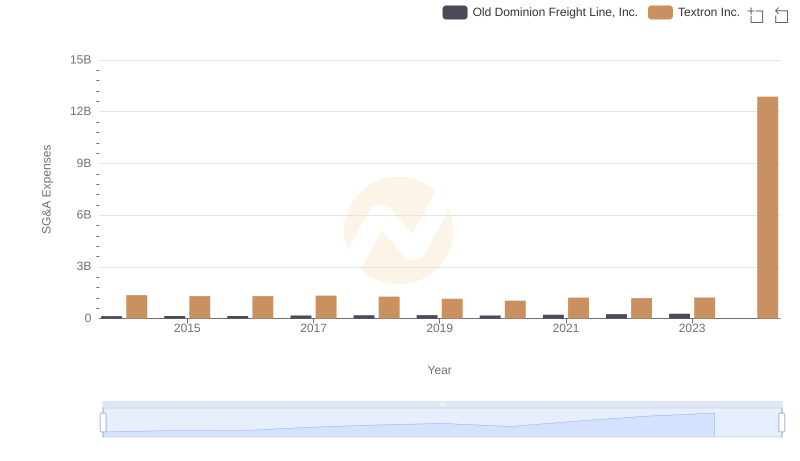Click the '9B' y-axis label

(x=84, y=163)
